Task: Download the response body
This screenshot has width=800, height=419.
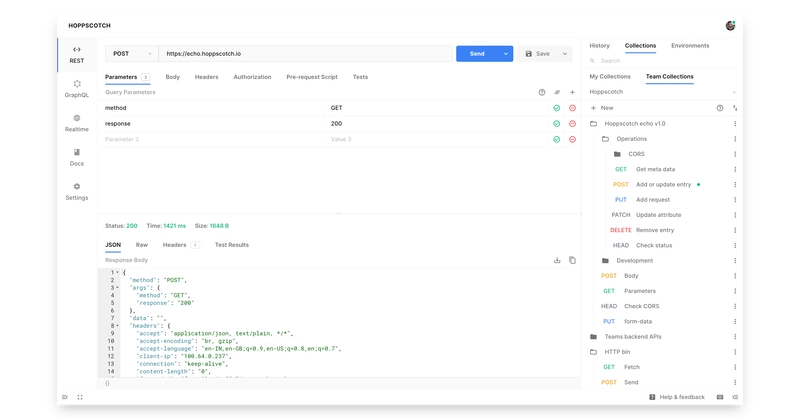Action: [557, 260]
